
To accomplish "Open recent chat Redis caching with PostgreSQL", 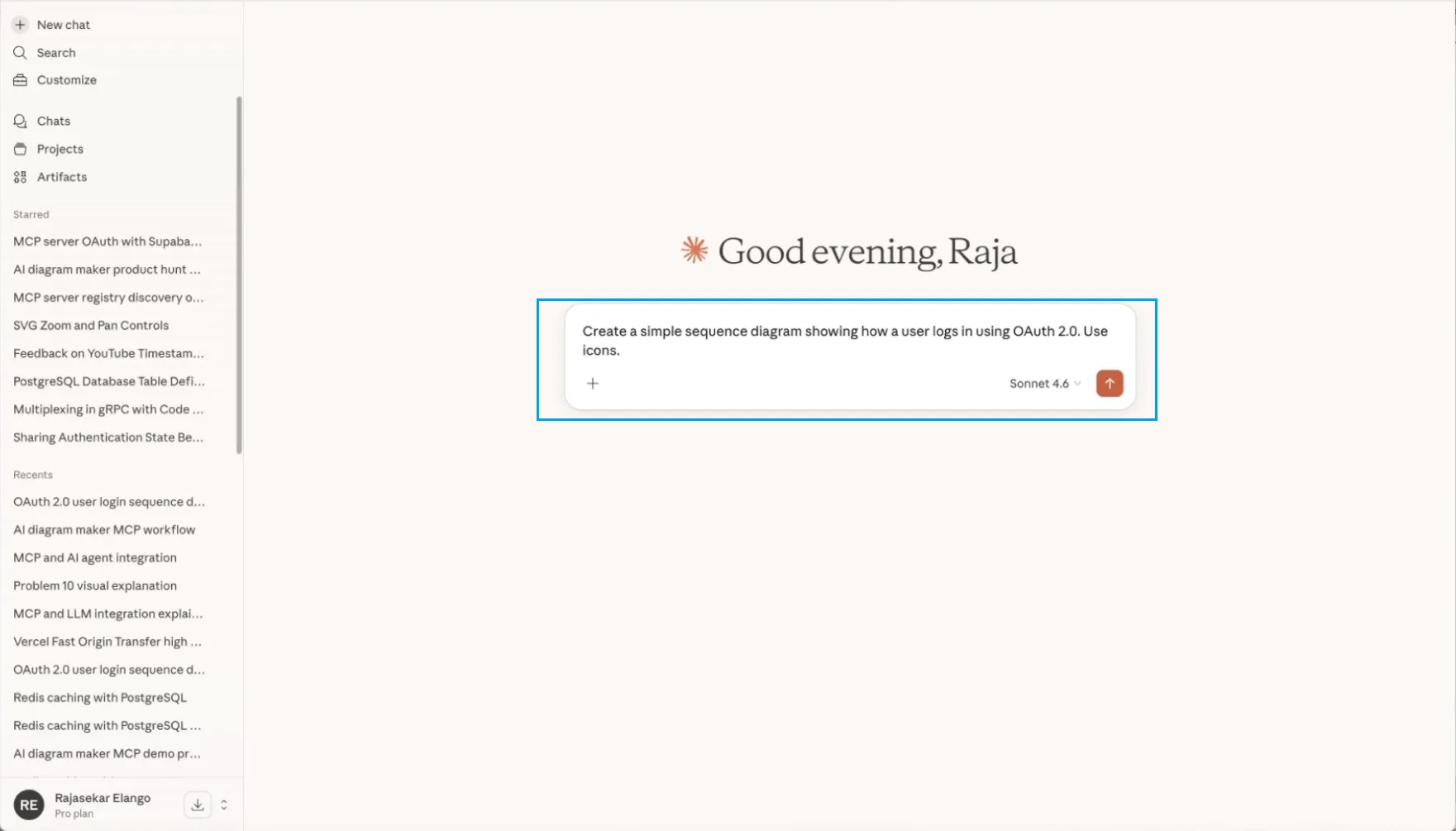I will 100,698.
